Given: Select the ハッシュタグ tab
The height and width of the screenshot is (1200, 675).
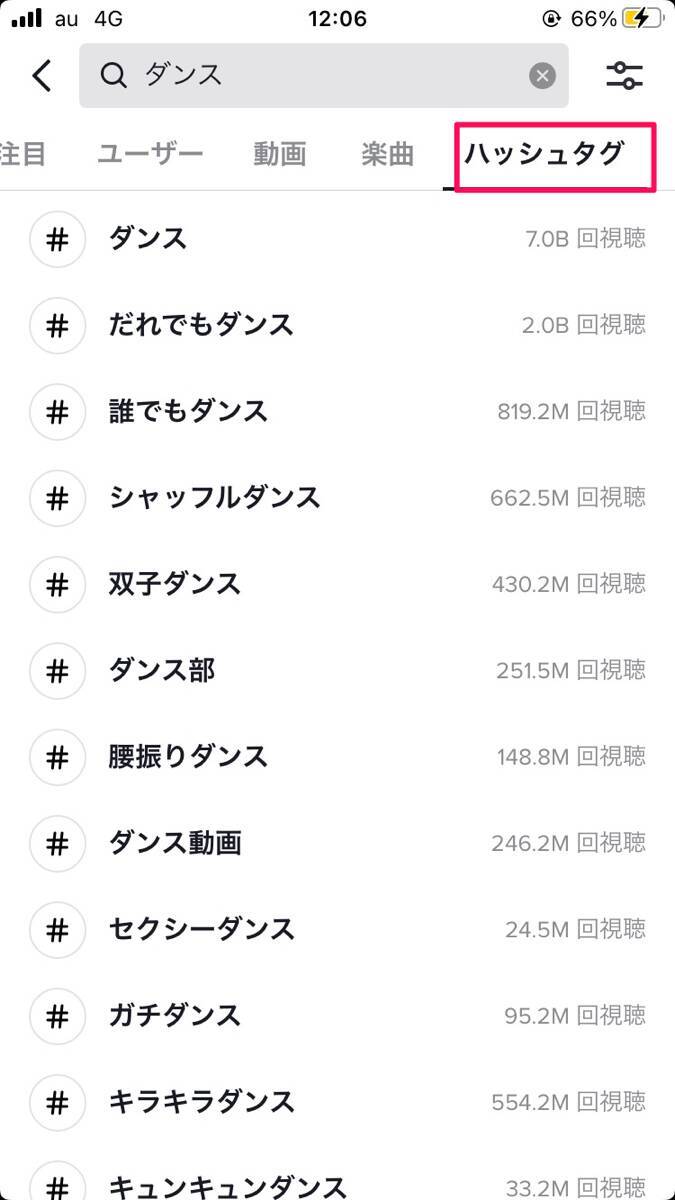Looking at the screenshot, I should pyautogui.click(x=544, y=154).
